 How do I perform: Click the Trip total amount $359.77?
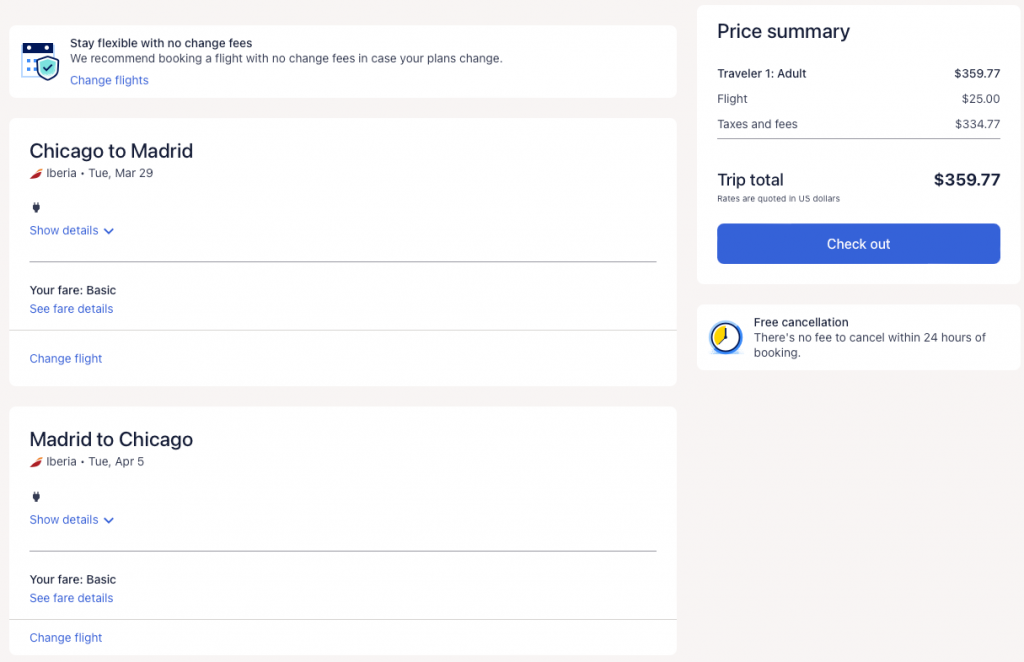point(966,180)
